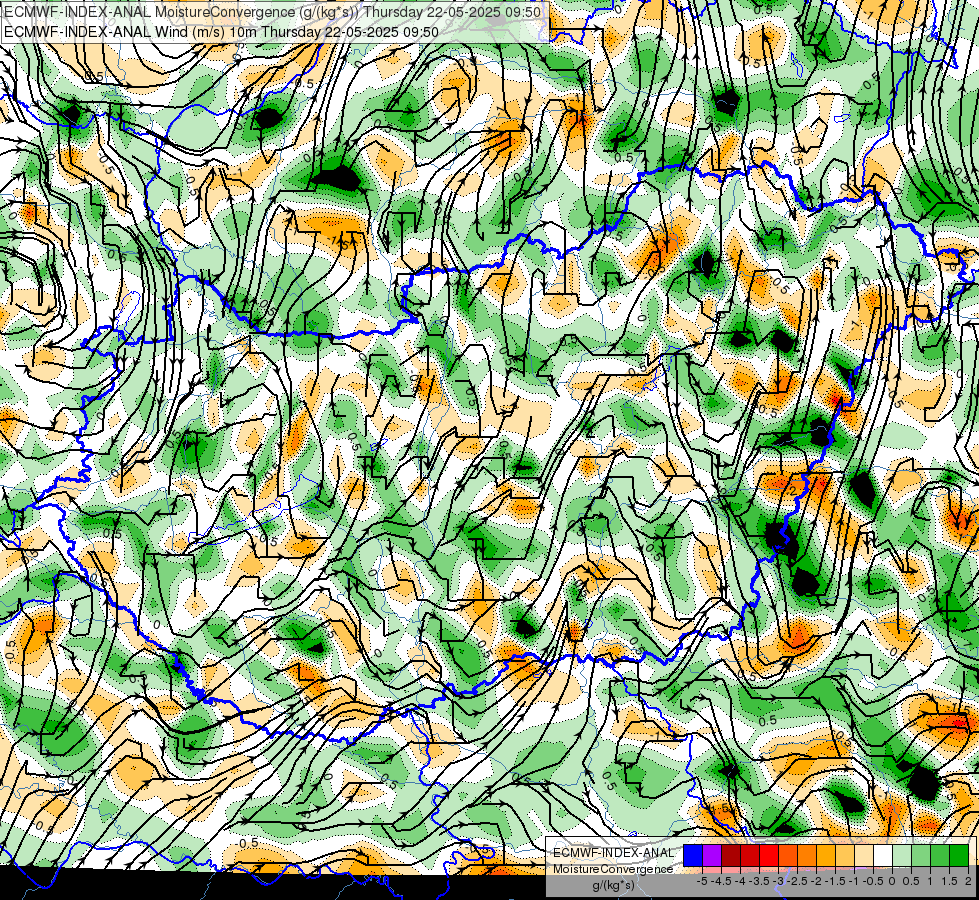Click the '-5' value on the legend scale
Image resolution: width=979 pixels, height=900 pixels.
click(702, 881)
